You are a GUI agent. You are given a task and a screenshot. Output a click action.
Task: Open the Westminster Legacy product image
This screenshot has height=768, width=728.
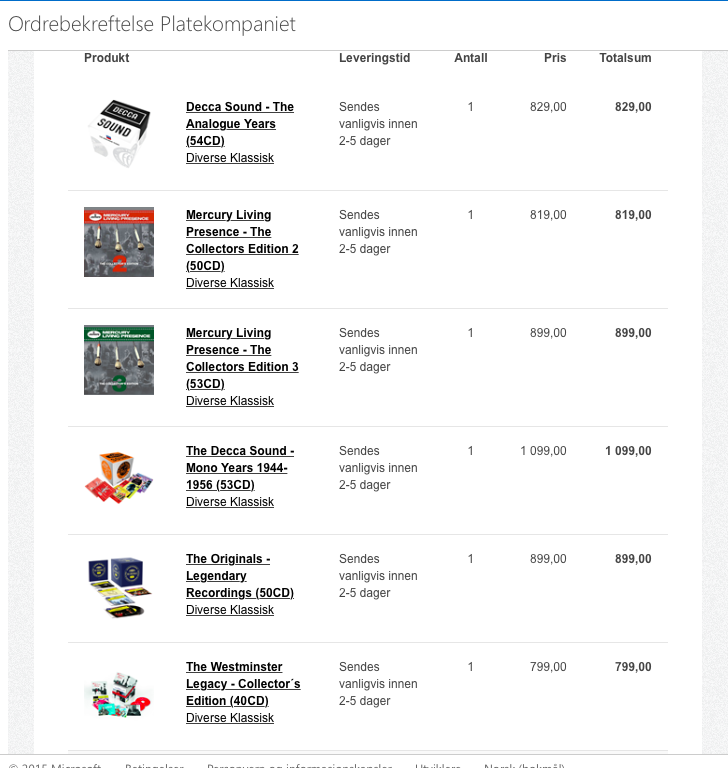118,692
